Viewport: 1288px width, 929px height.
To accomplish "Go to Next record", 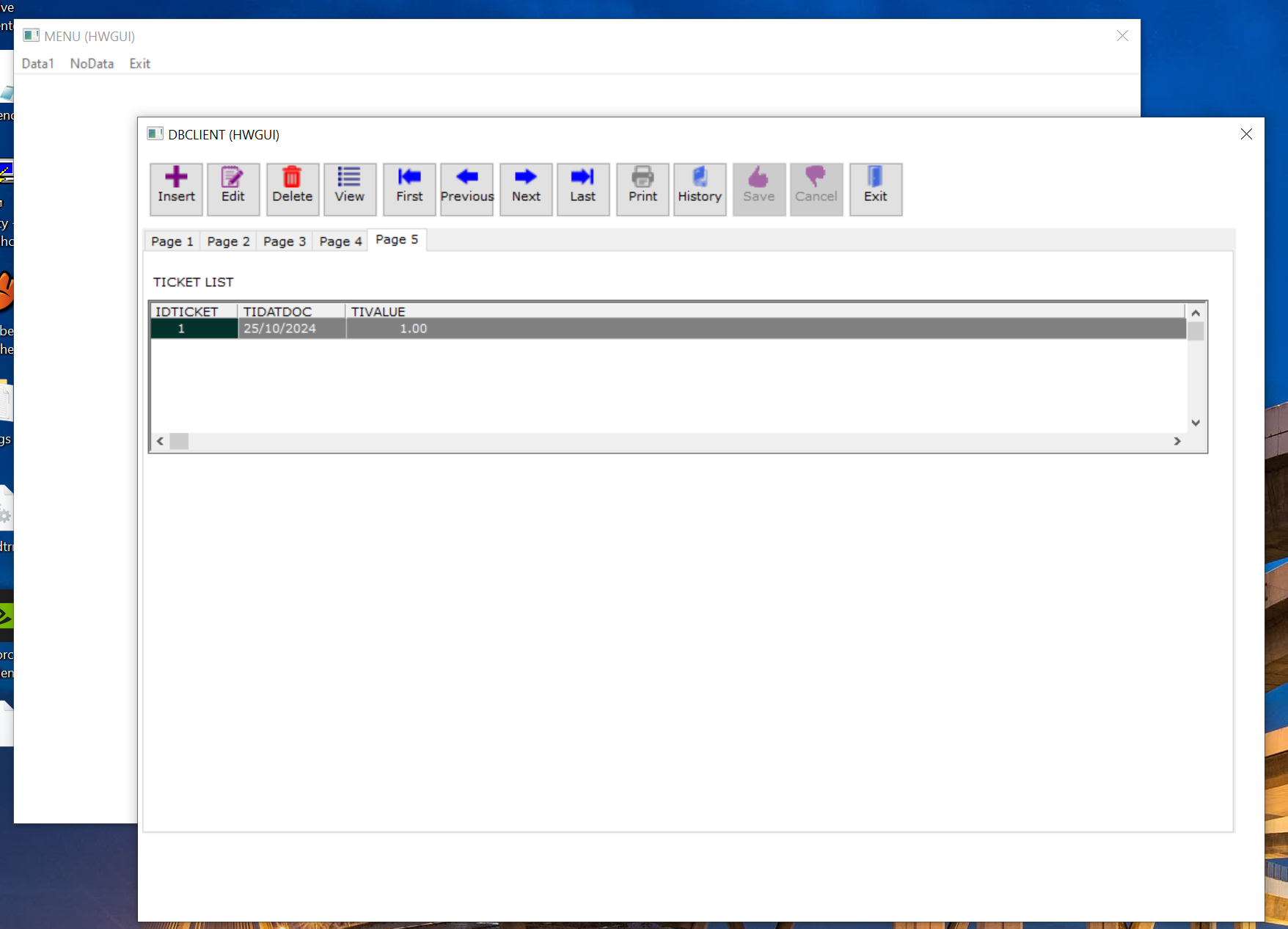I will tap(526, 189).
